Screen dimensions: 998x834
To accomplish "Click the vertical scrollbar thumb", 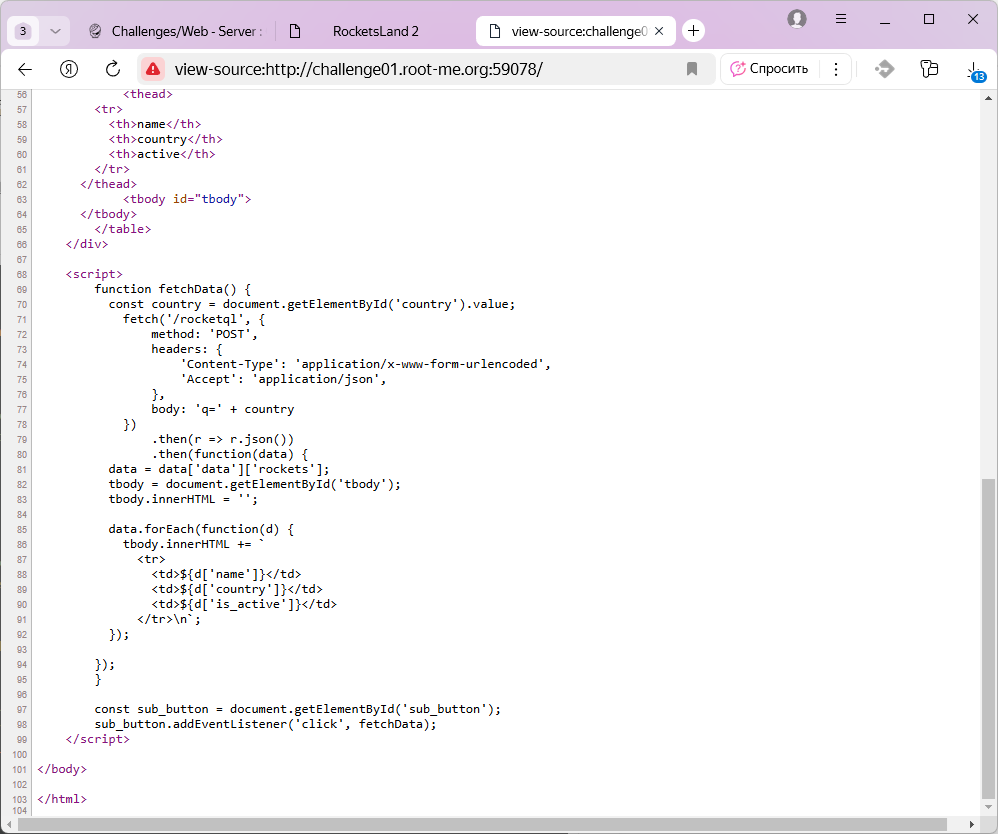I will point(988,639).
